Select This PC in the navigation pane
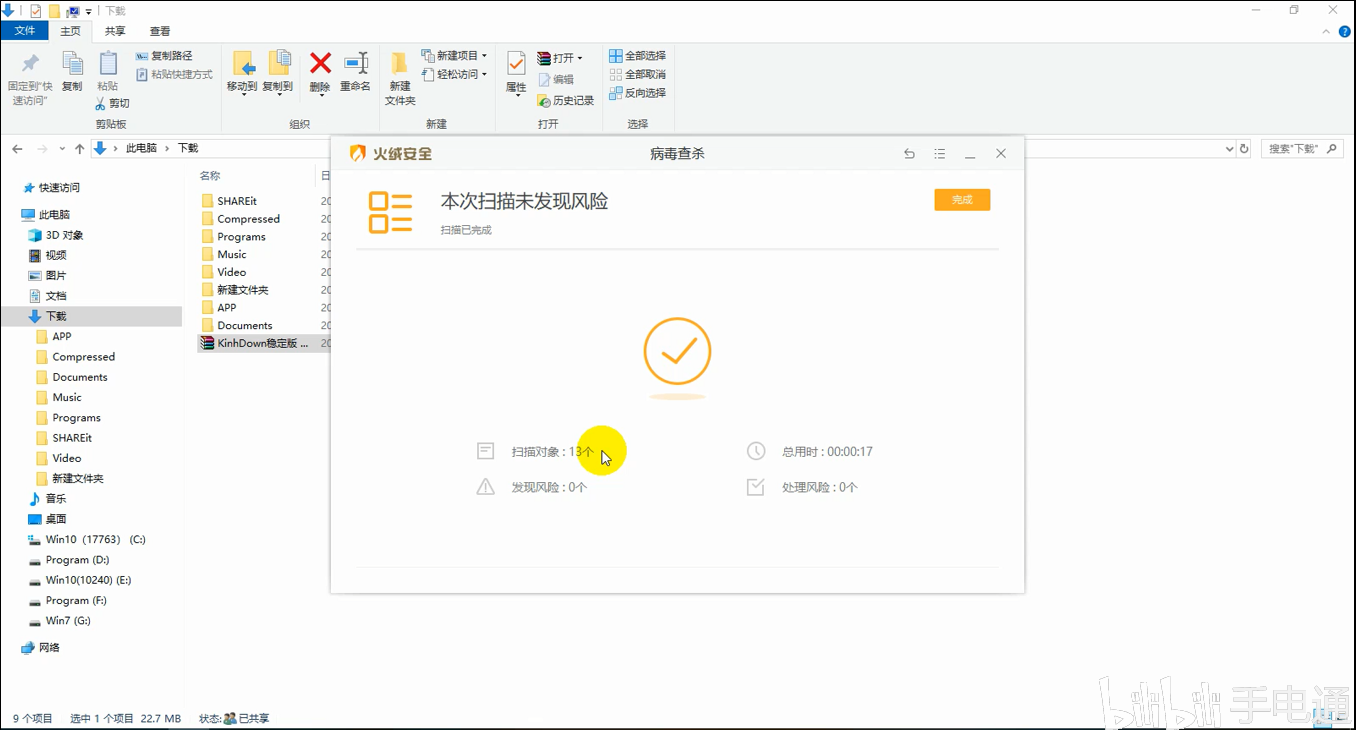Viewport: 1356px width, 730px height. click(x=45, y=215)
